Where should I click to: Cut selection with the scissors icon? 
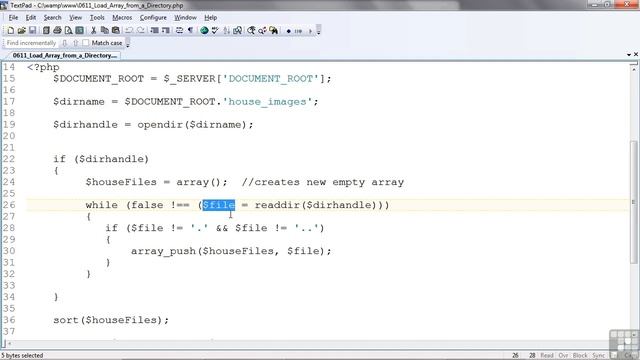pyautogui.click(x=93, y=31)
